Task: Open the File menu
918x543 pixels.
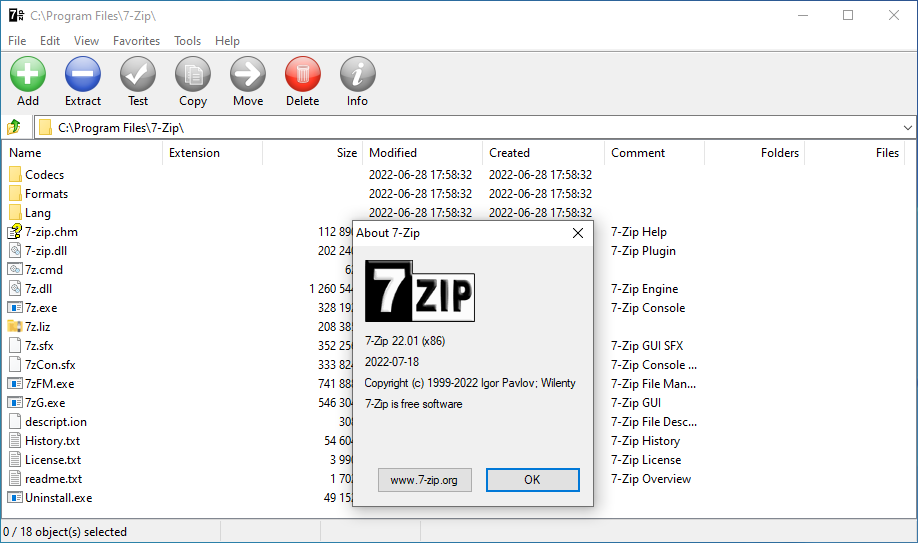Action: pyautogui.click(x=17, y=41)
